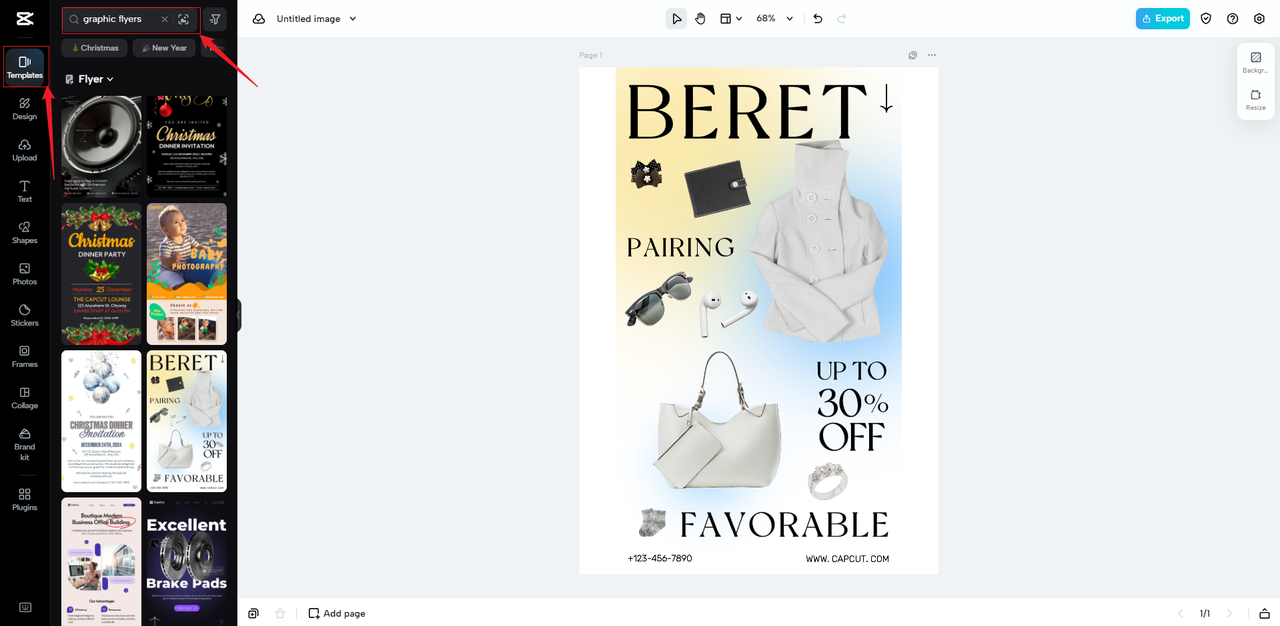Choose the Excellent Brake Pads template
The height and width of the screenshot is (626, 1280).
[187, 561]
